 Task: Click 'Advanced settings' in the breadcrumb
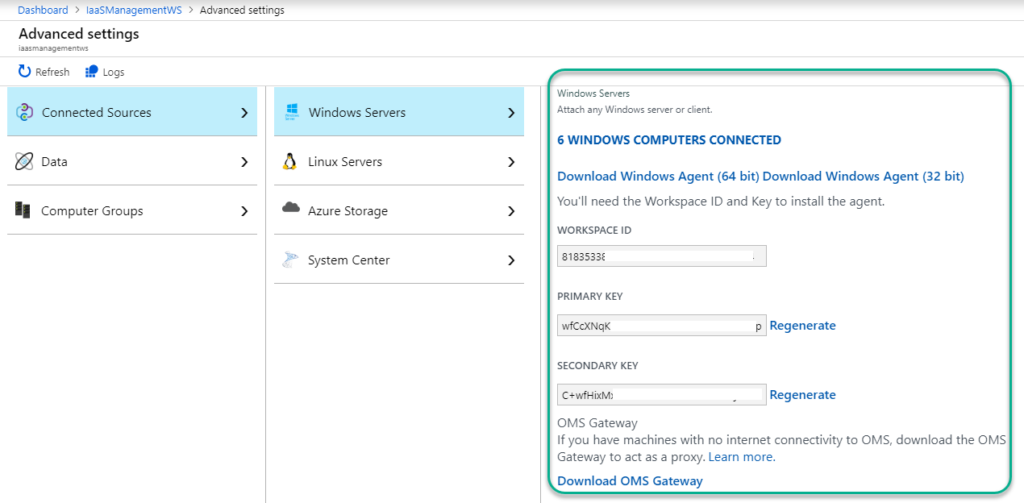click(242, 10)
